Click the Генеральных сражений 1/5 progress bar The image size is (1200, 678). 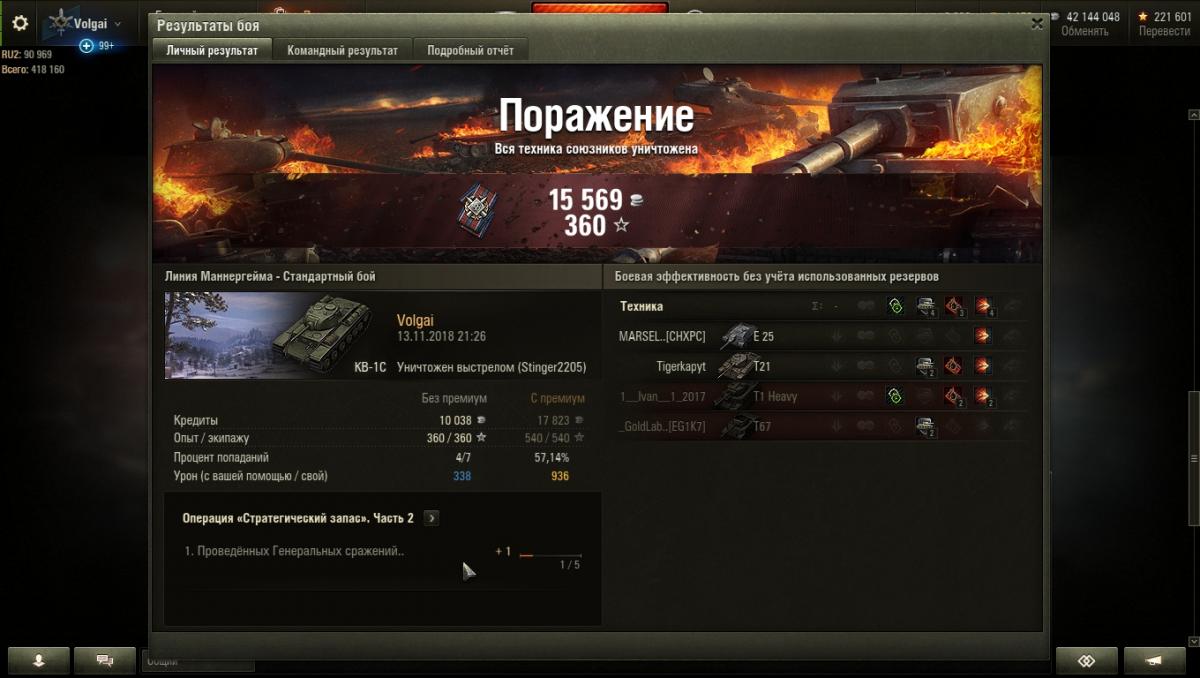click(x=550, y=555)
